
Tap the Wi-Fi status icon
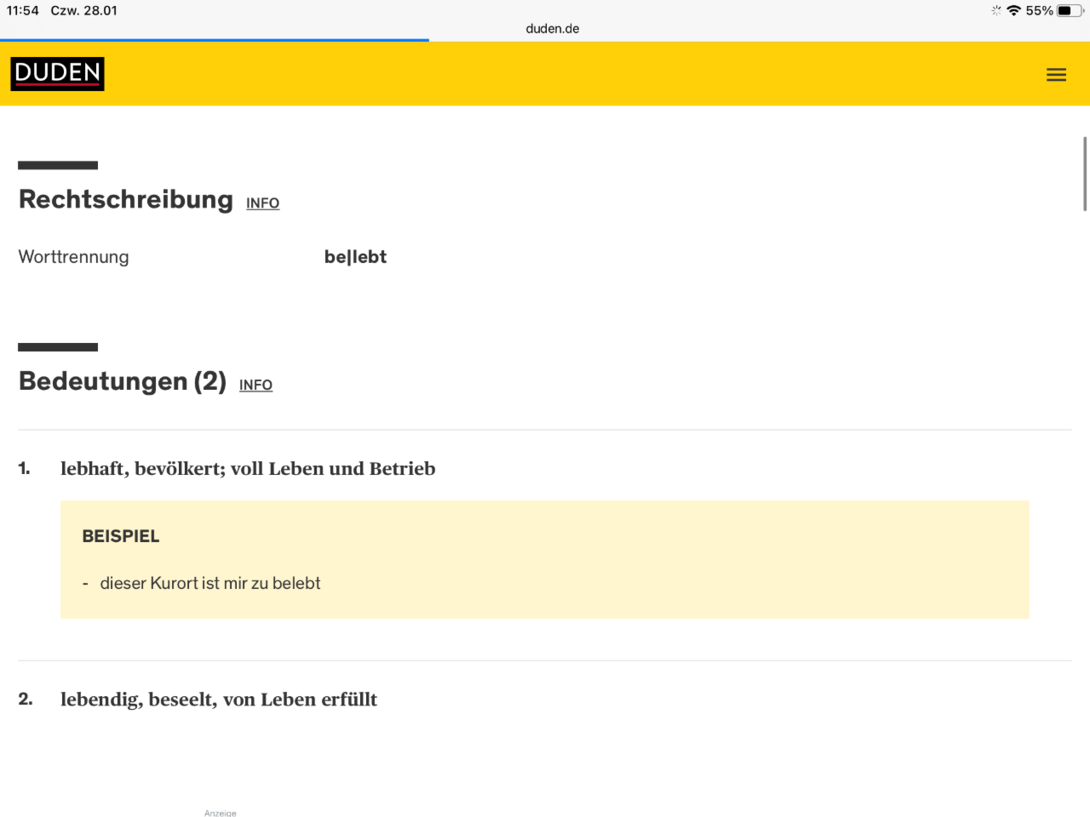pyautogui.click(x=1014, y=10)
